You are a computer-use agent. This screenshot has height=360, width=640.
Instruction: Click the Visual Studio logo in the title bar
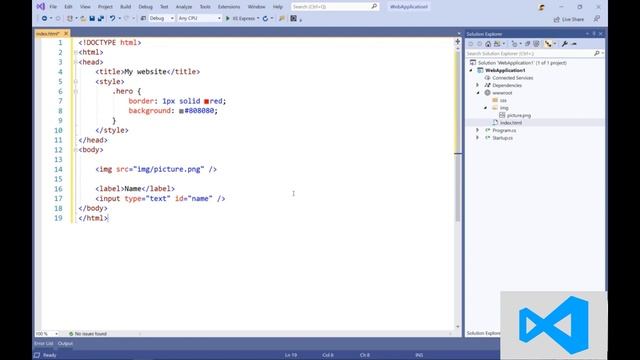[40, 7]
